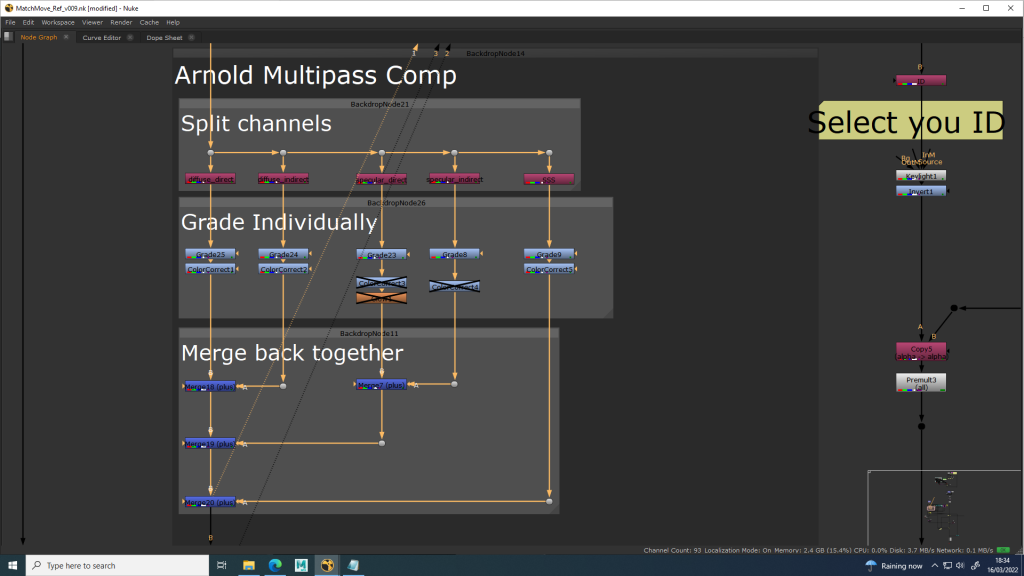1024x576 pixels.
Task: Open the Windows Start menu
Action: tap(12, 566)
